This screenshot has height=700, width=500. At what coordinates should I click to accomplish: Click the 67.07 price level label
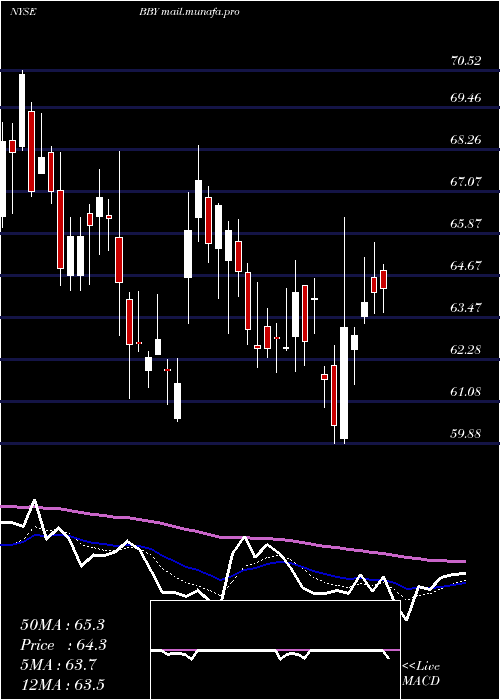466,182
